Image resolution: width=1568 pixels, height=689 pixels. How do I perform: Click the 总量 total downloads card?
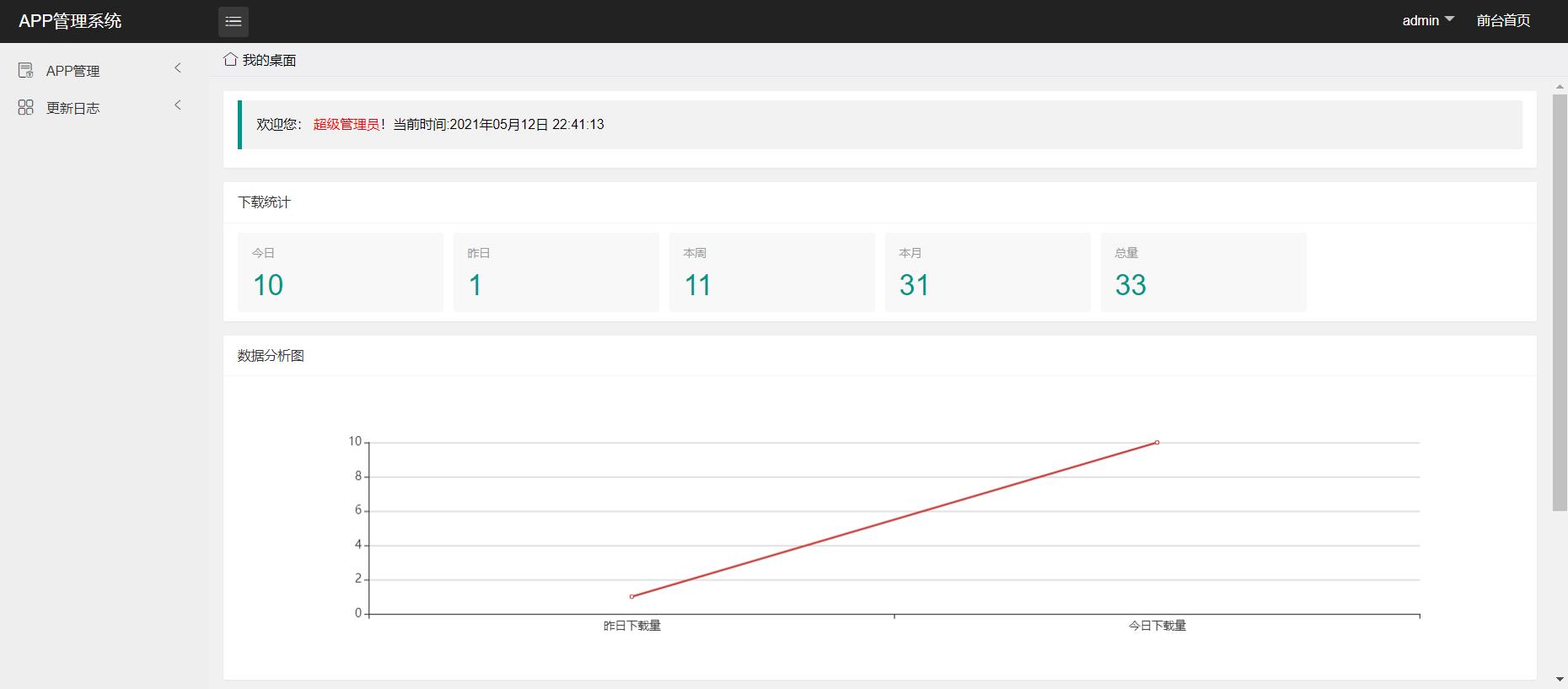[x=1203, y=272]
